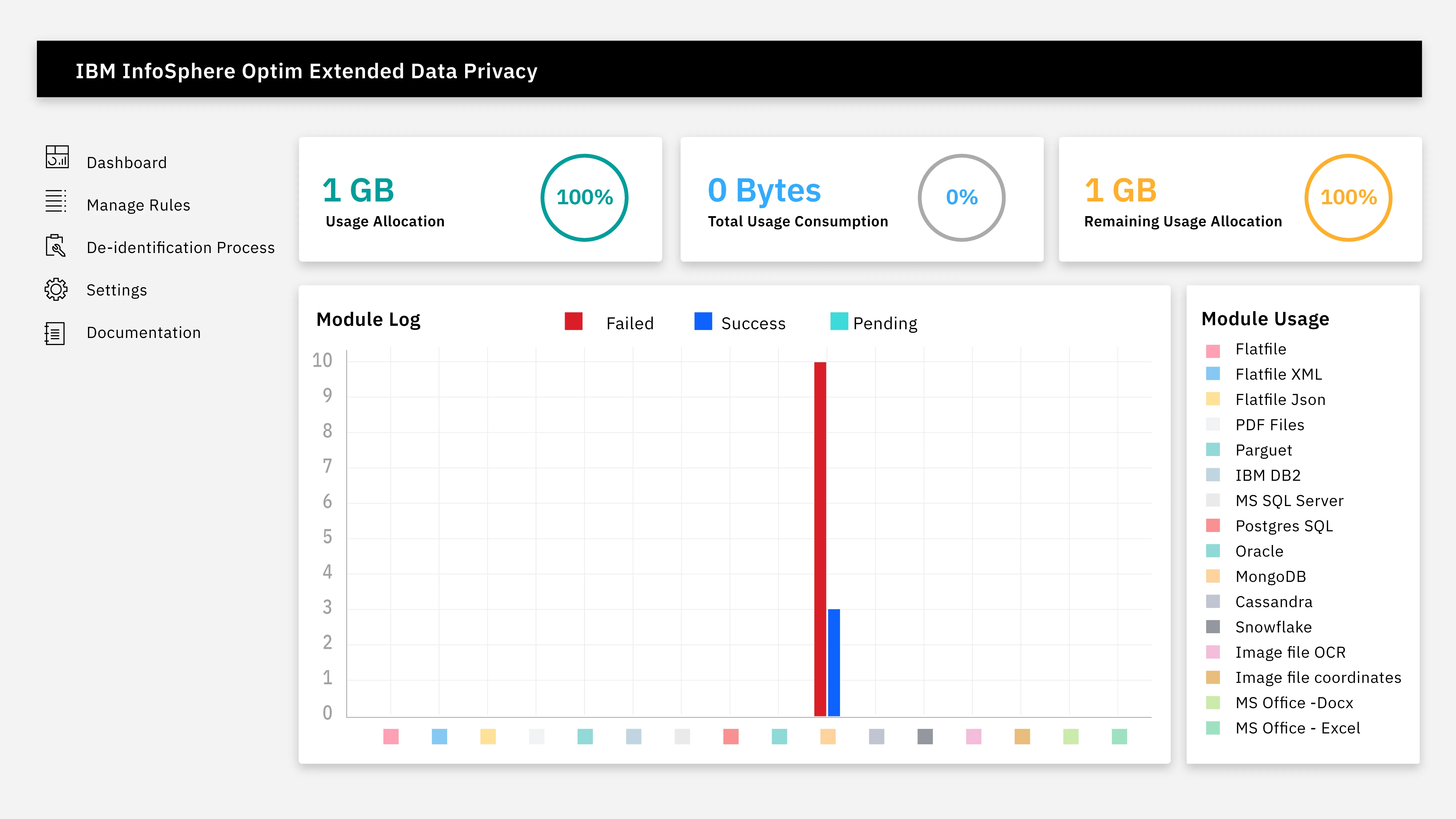This screenshot has width=1456, height=819.
Task: Go to Dashboard menu item
Action: (x=127, y=163)
